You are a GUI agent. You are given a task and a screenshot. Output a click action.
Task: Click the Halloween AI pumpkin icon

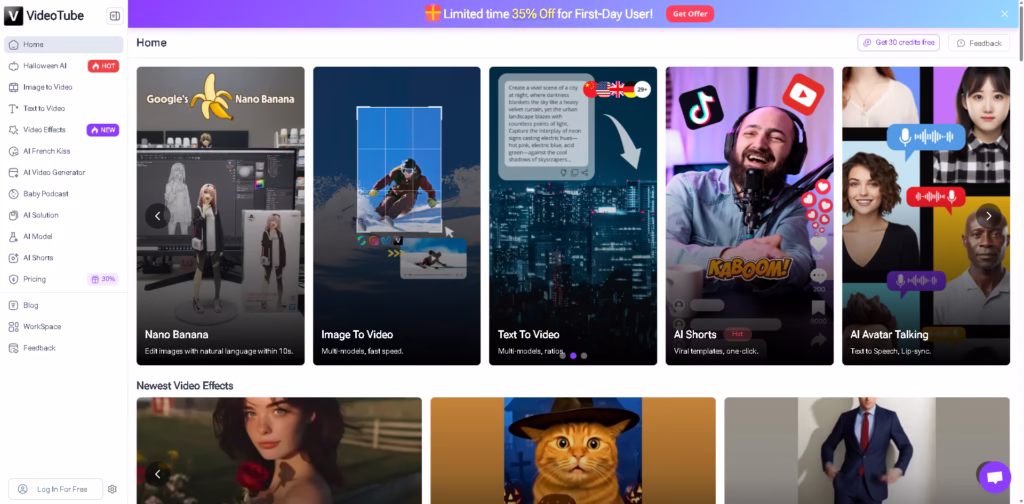point(13,66)
